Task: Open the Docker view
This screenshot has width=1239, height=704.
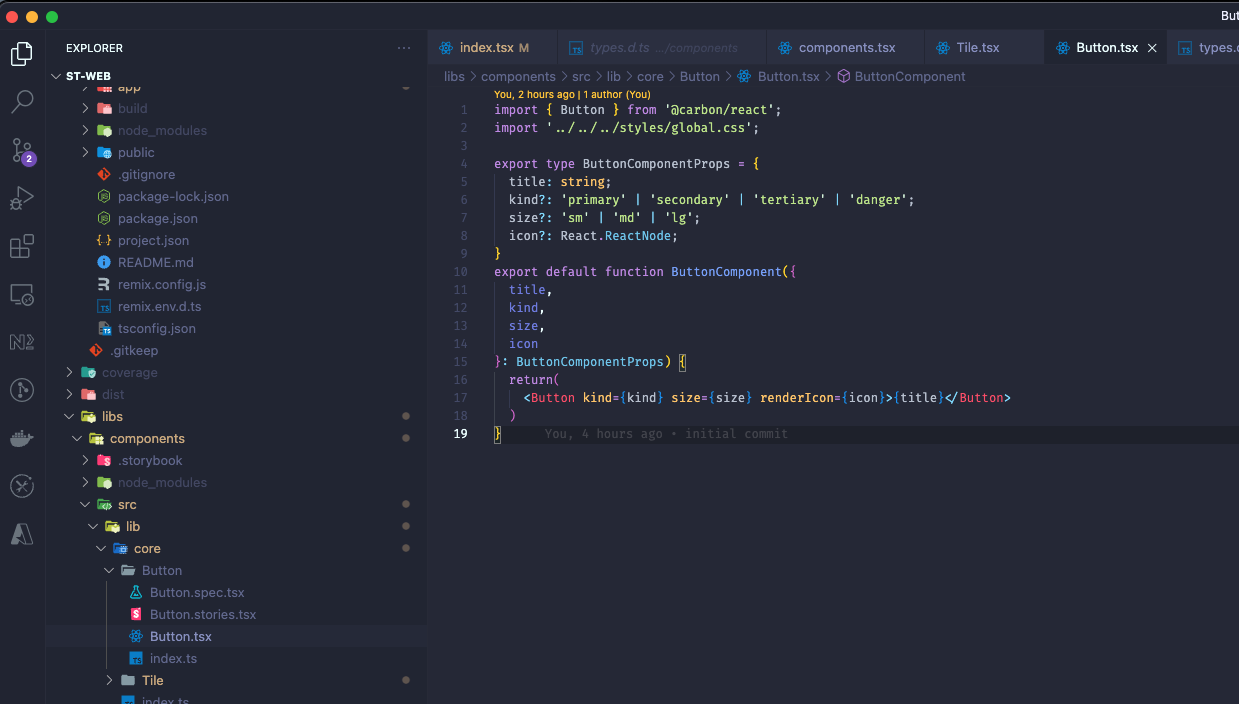Action: (22, 438)
